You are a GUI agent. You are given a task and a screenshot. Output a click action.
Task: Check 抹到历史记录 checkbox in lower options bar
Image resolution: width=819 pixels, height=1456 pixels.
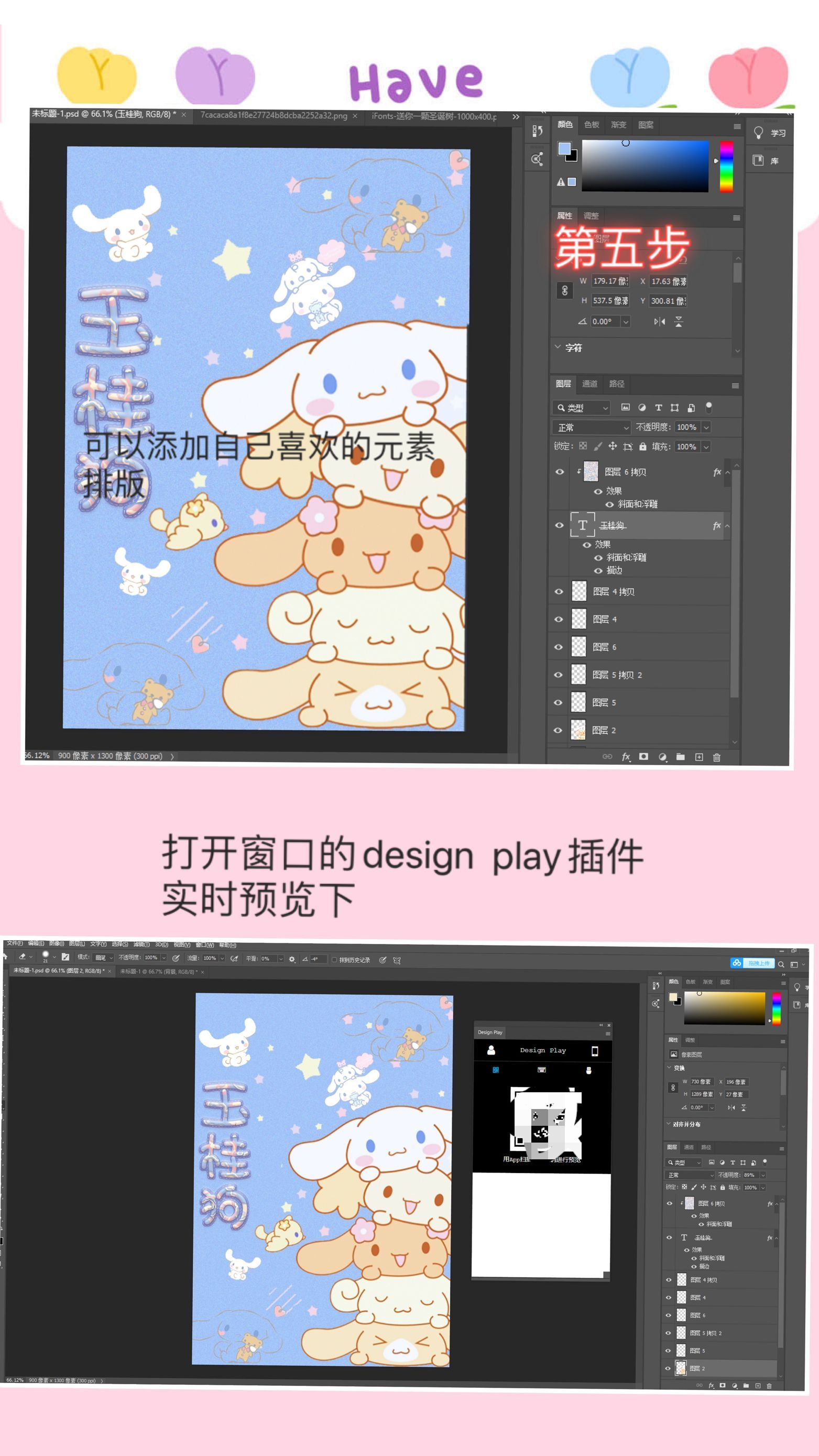tap(334, 960)
